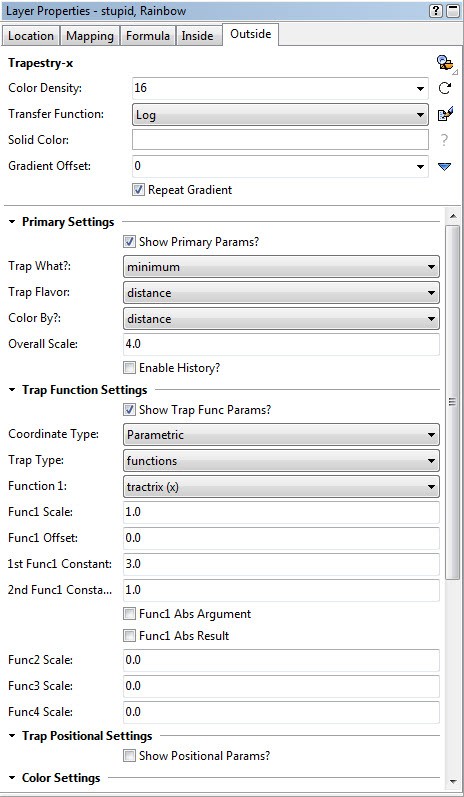This screenshot has width=464, height=797.
Task: Click the blue down-triangle preset icon
Action: click(x=445, y=166)
